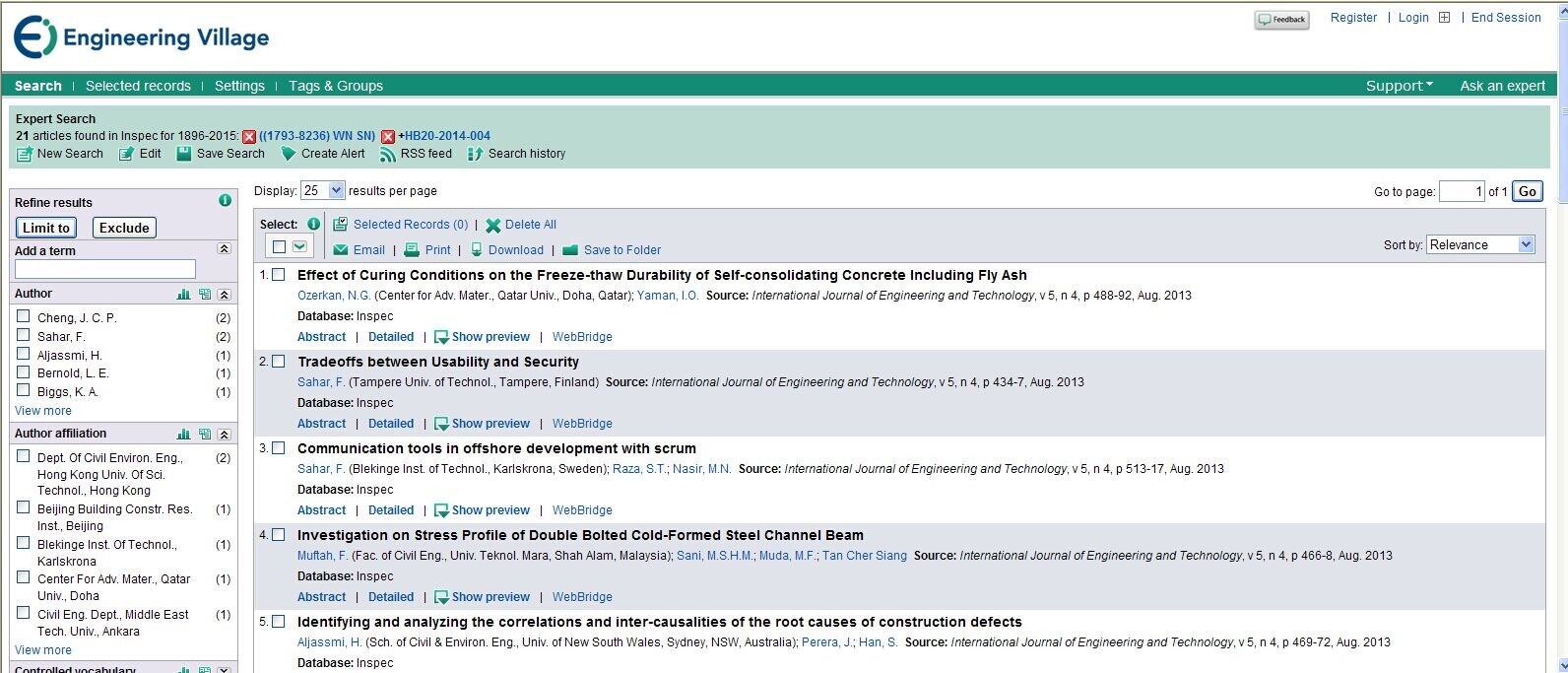Click the Selected Records icon
The width and height of the screenshot is (1568, 673).
pos(340,225)
